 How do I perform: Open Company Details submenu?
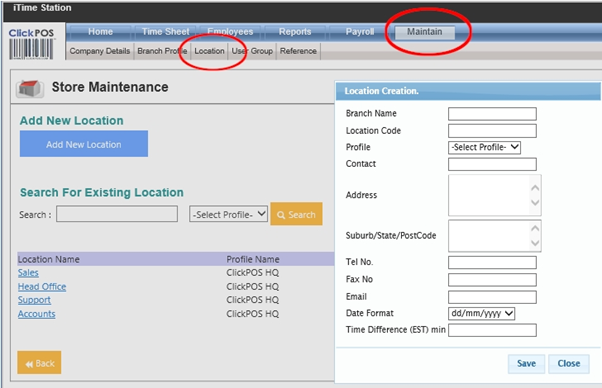(100, 51)
